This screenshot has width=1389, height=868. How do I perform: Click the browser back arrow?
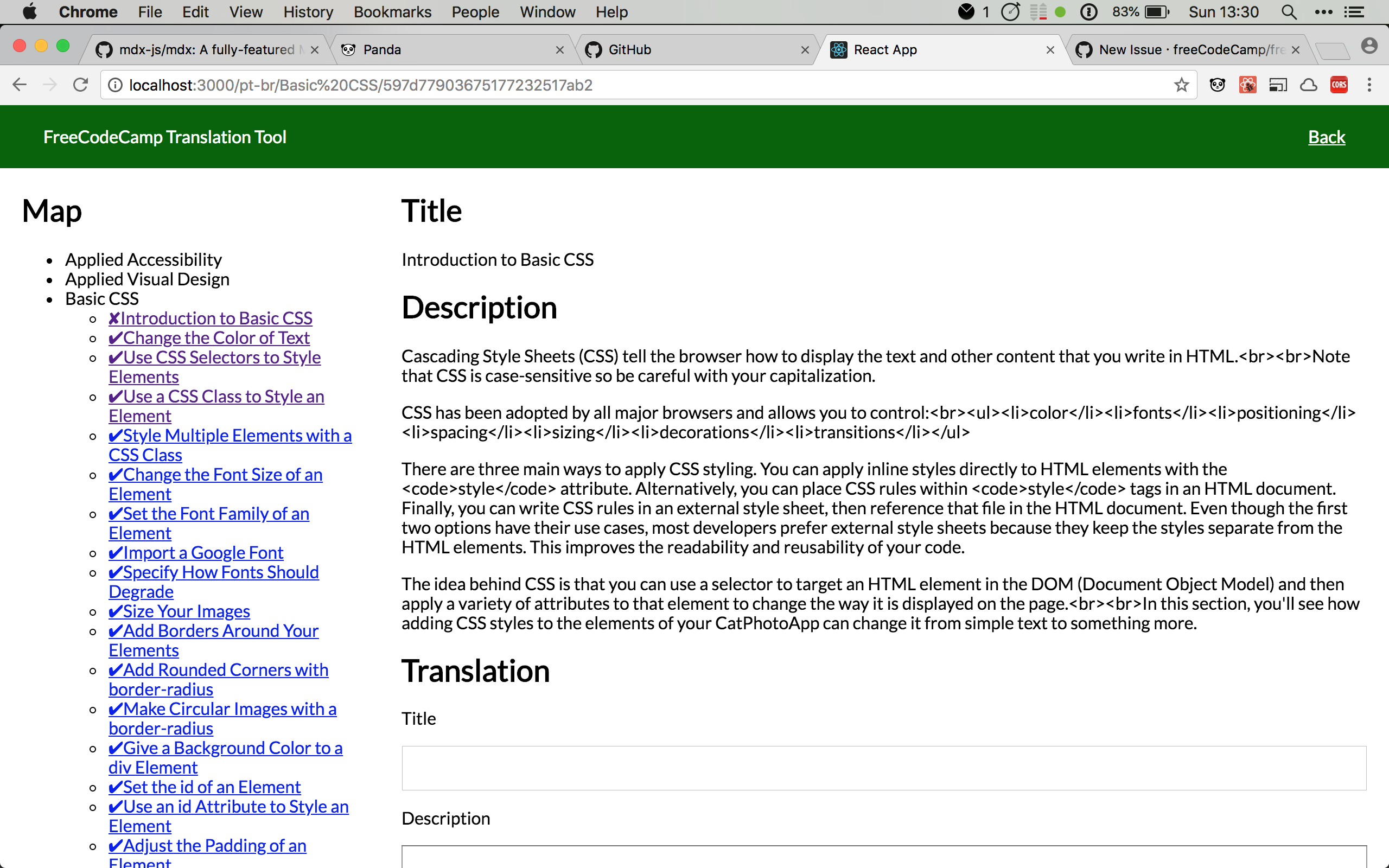pos(20,85)
